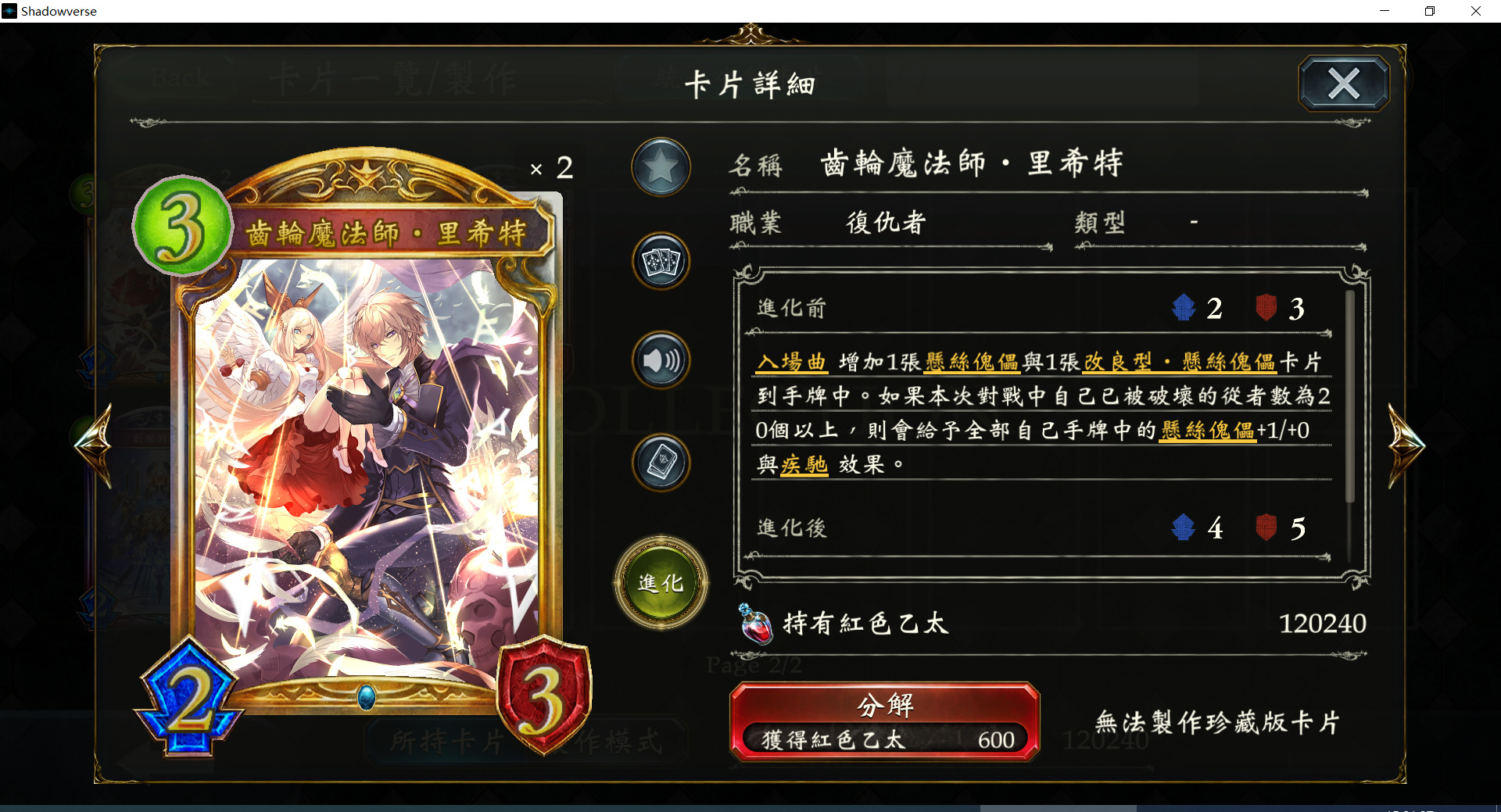Open the related cards icon
This screenshot has width=1501, height=812.
661,261
